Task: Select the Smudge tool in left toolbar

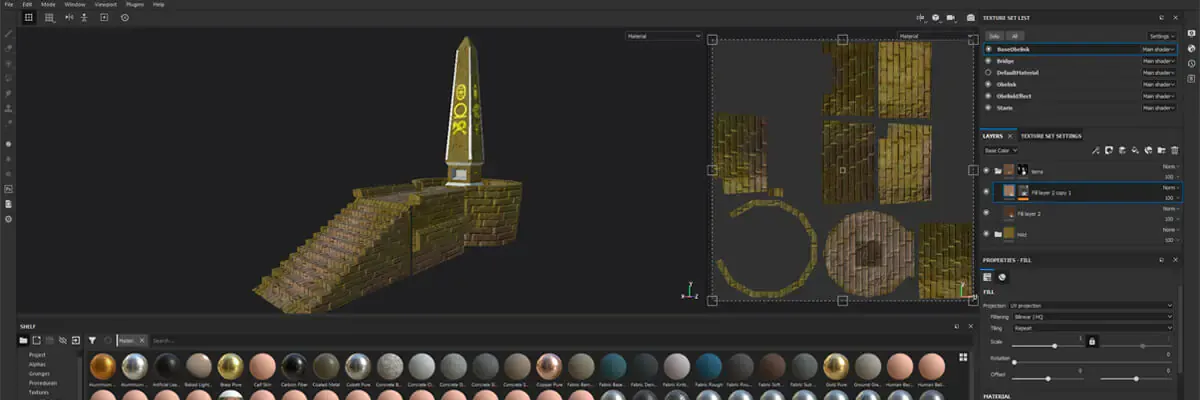Action: (9, 92)
